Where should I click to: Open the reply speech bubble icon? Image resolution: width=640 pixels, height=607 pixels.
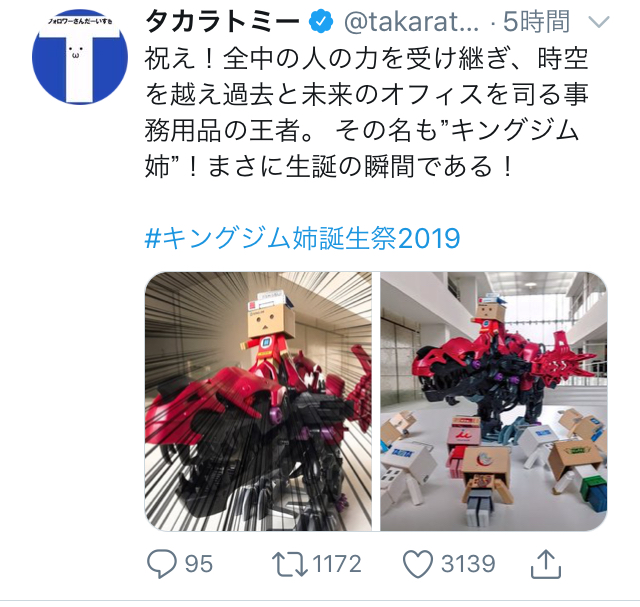click(162, 564)
